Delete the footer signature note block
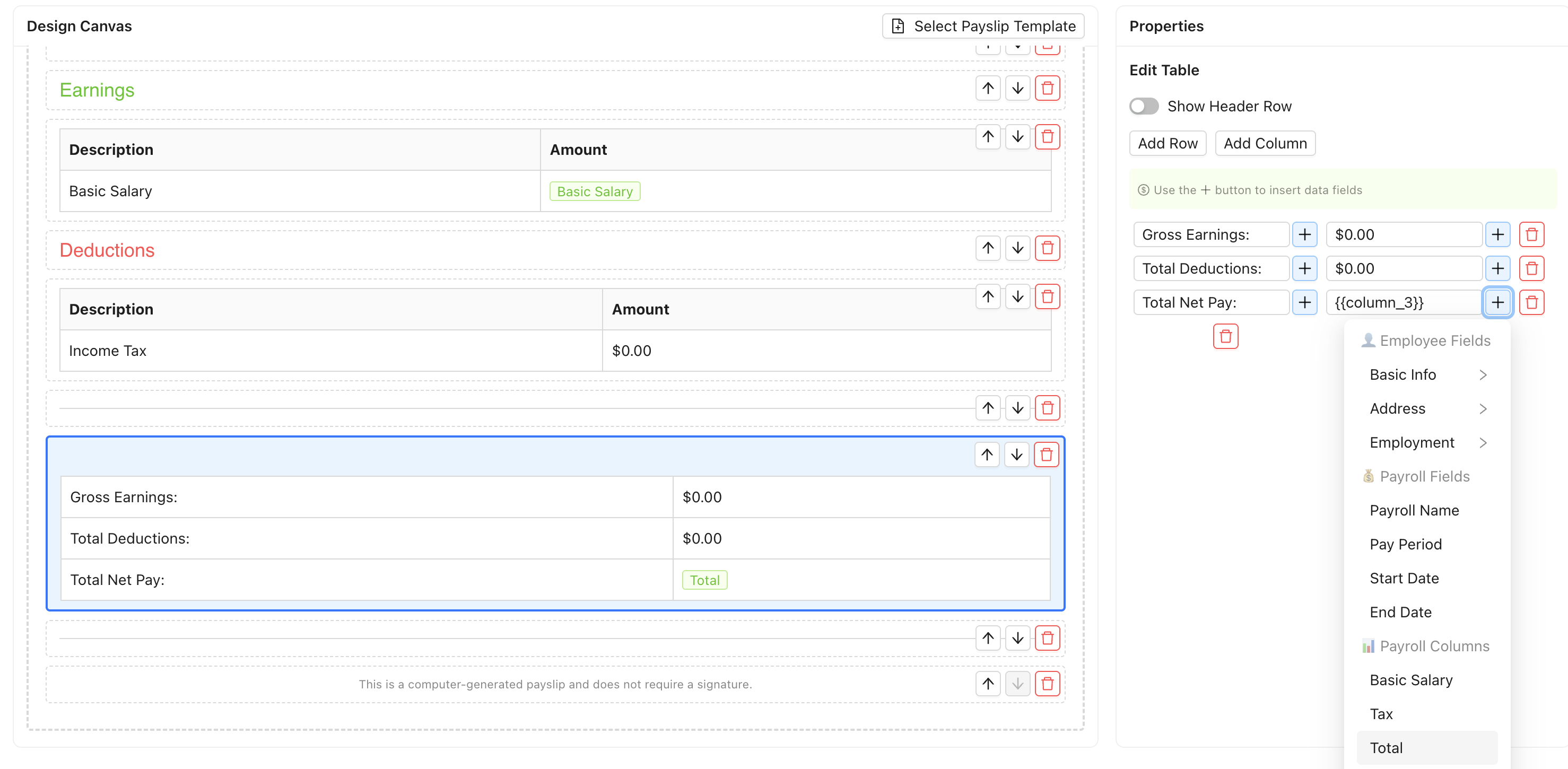 [x=1047, y=684]
